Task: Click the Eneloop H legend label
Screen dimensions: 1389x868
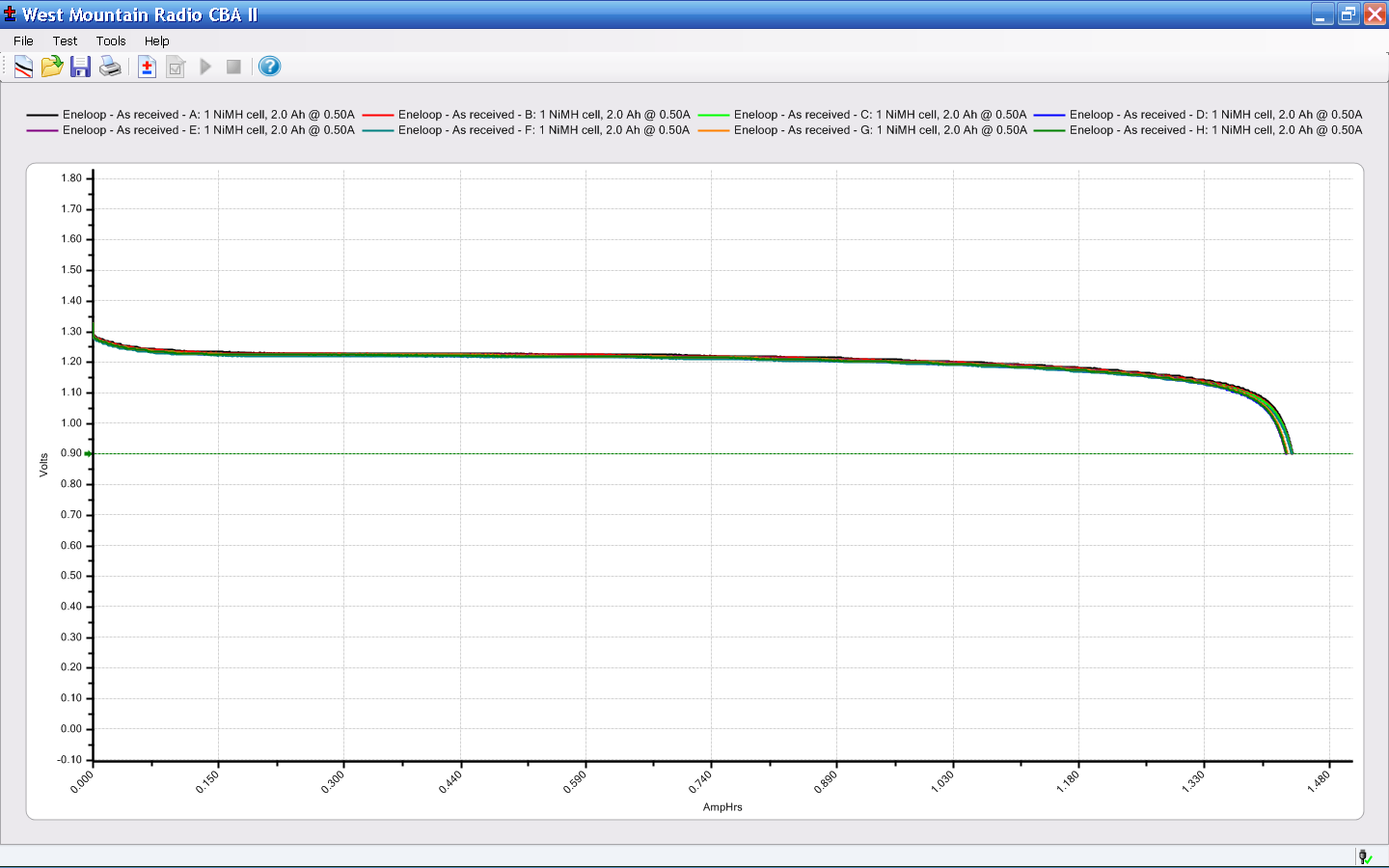Action: click(x=1215, y=130)
